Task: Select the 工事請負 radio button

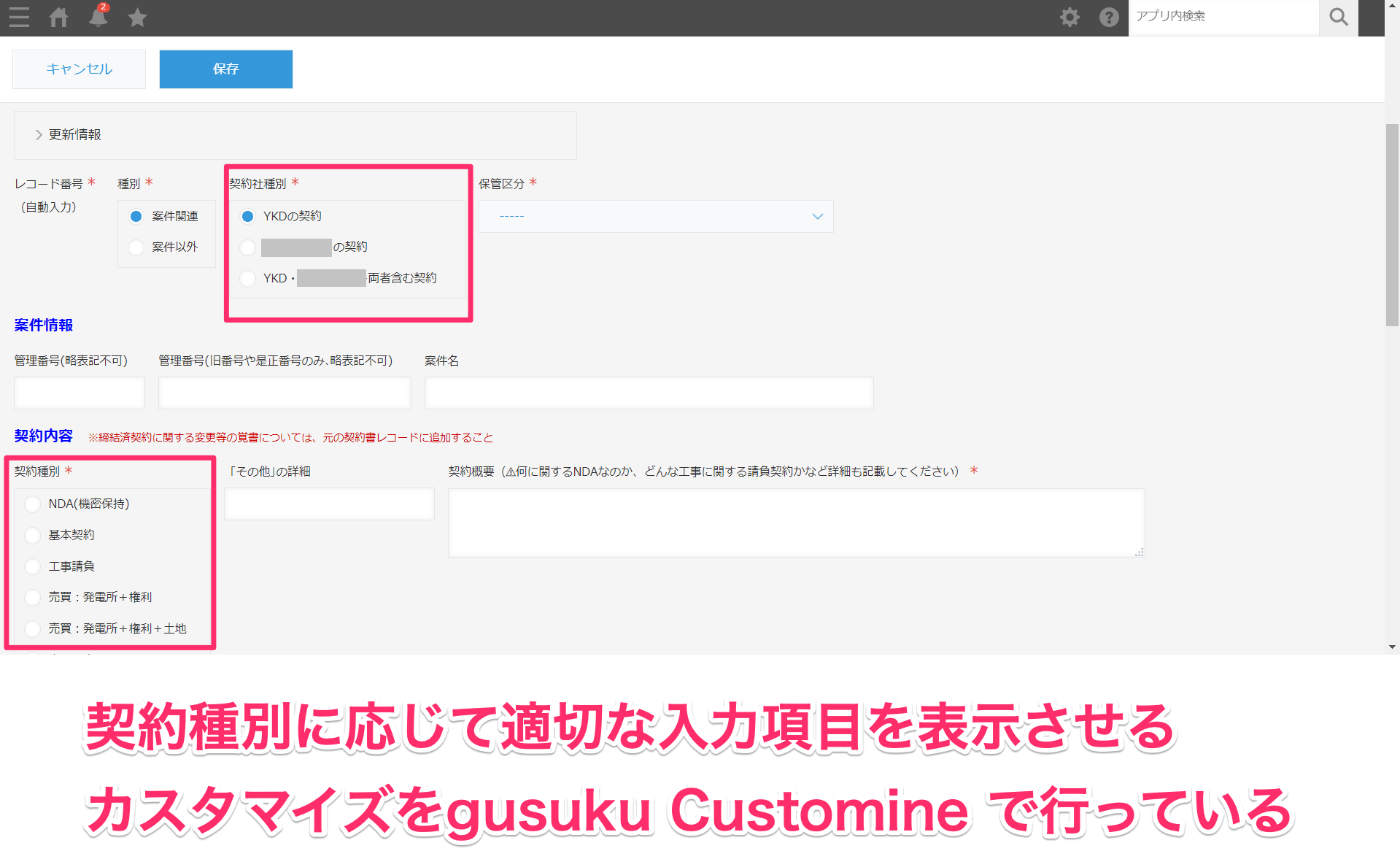Action: [32, 566]
